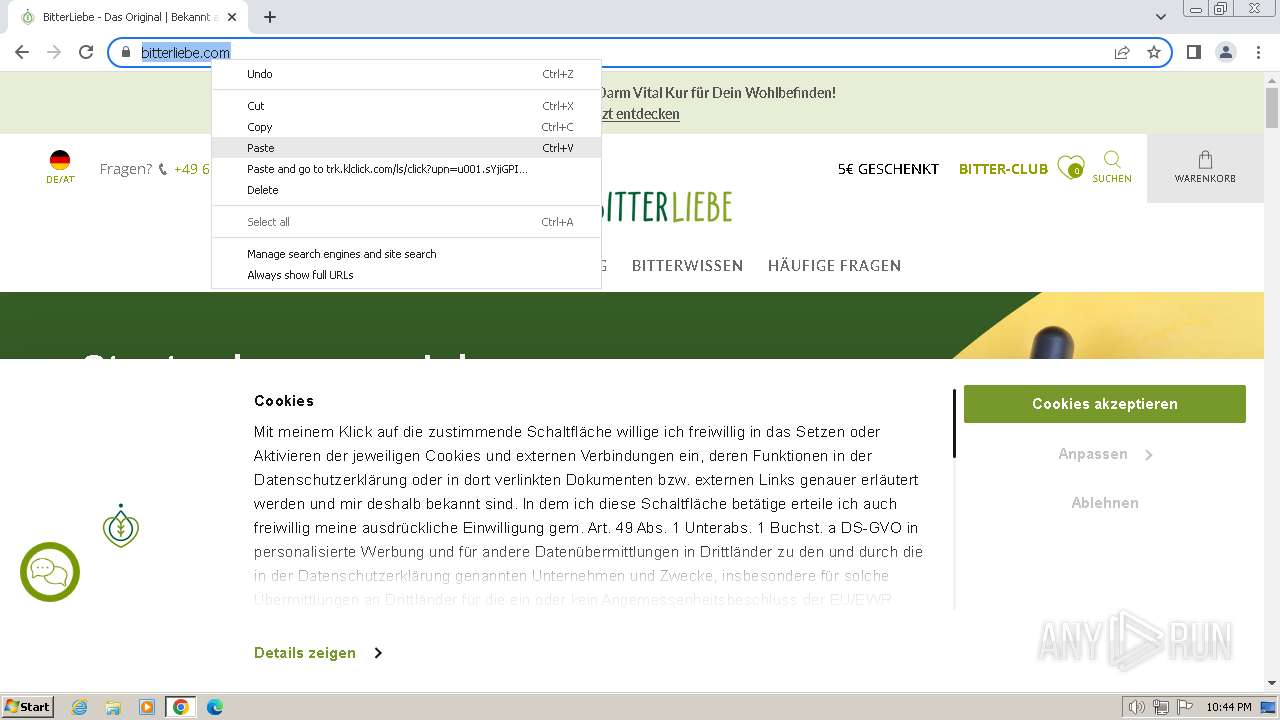Click bitterliebe.com address bar
1280x720 pixels.
pos(640,52)
